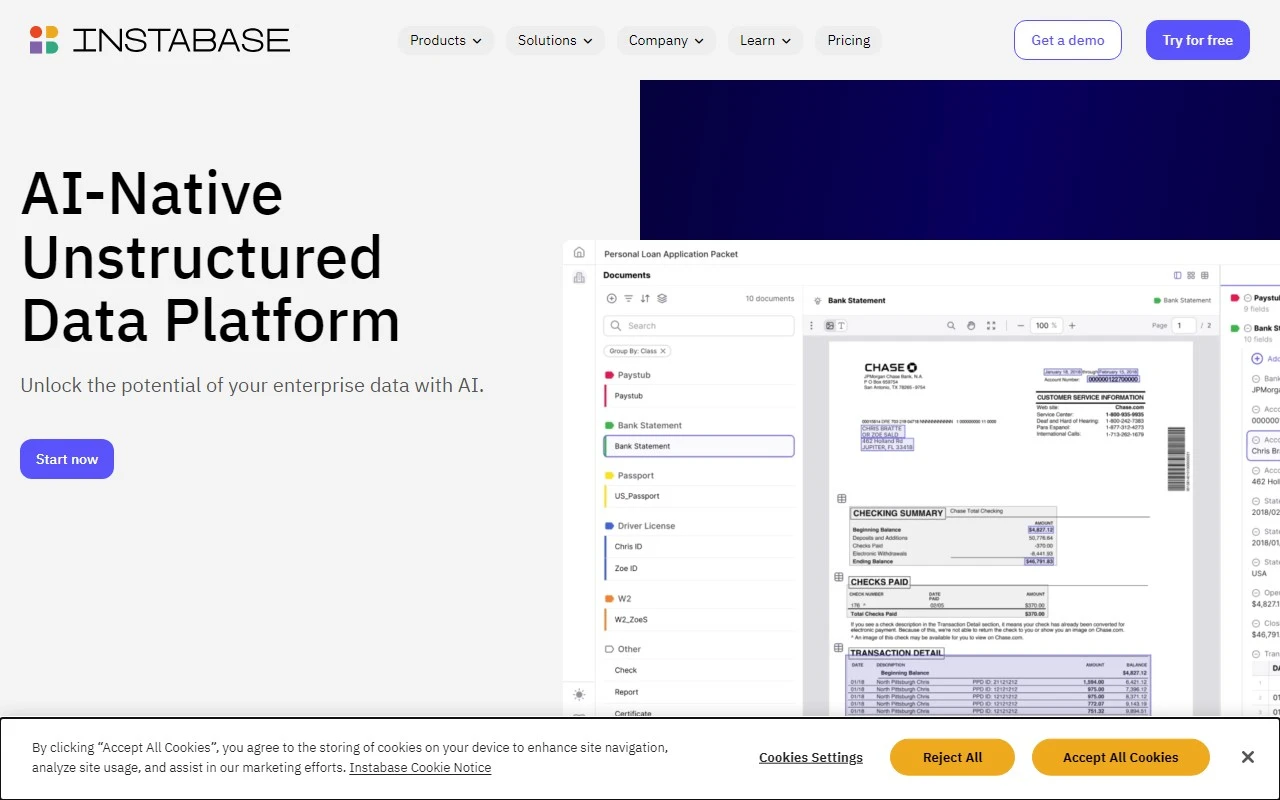The height and width of the screenshot is (800, 1280).
Task: Click the Instabase logo
Action: 160,40
